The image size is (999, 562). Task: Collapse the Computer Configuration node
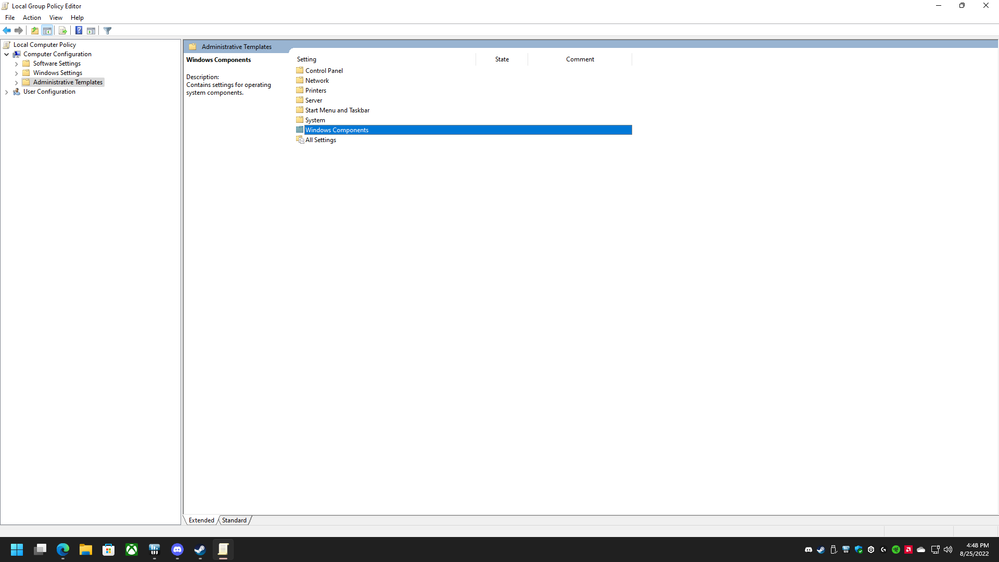(x=7, y=54)
